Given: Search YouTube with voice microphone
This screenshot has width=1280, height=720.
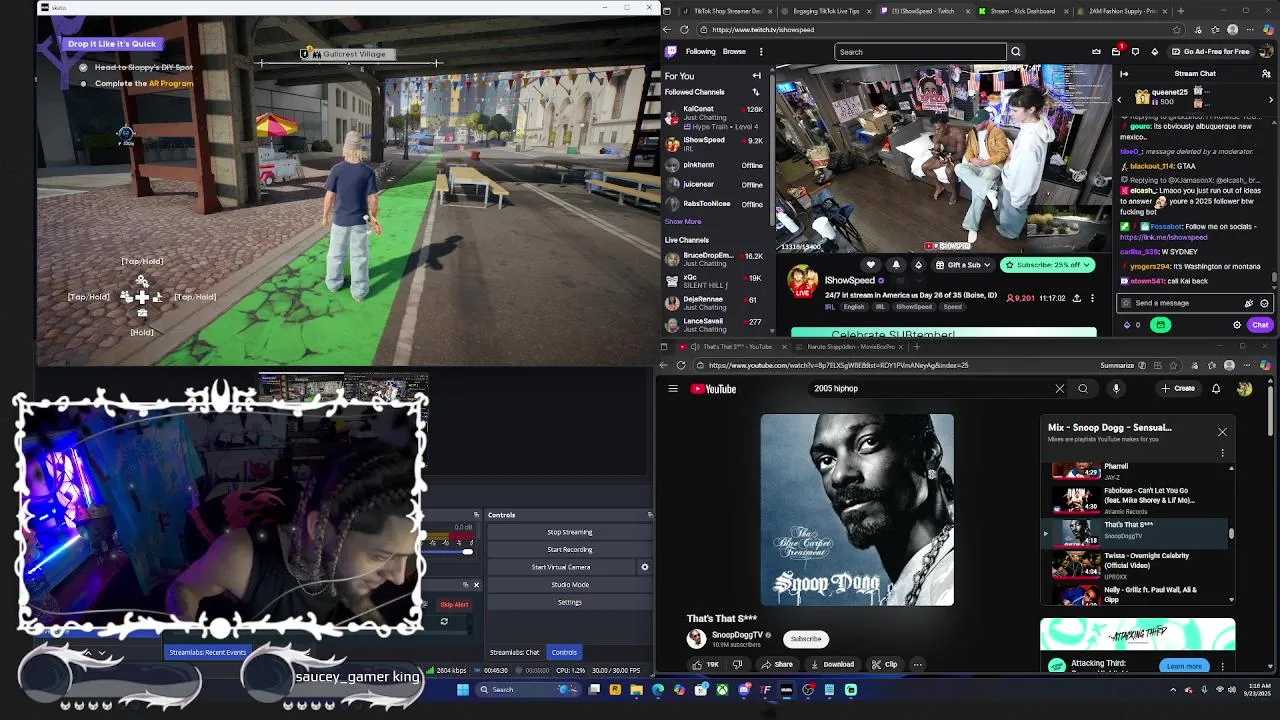Looking at the screenshot, I should [x=1116, y=389].
